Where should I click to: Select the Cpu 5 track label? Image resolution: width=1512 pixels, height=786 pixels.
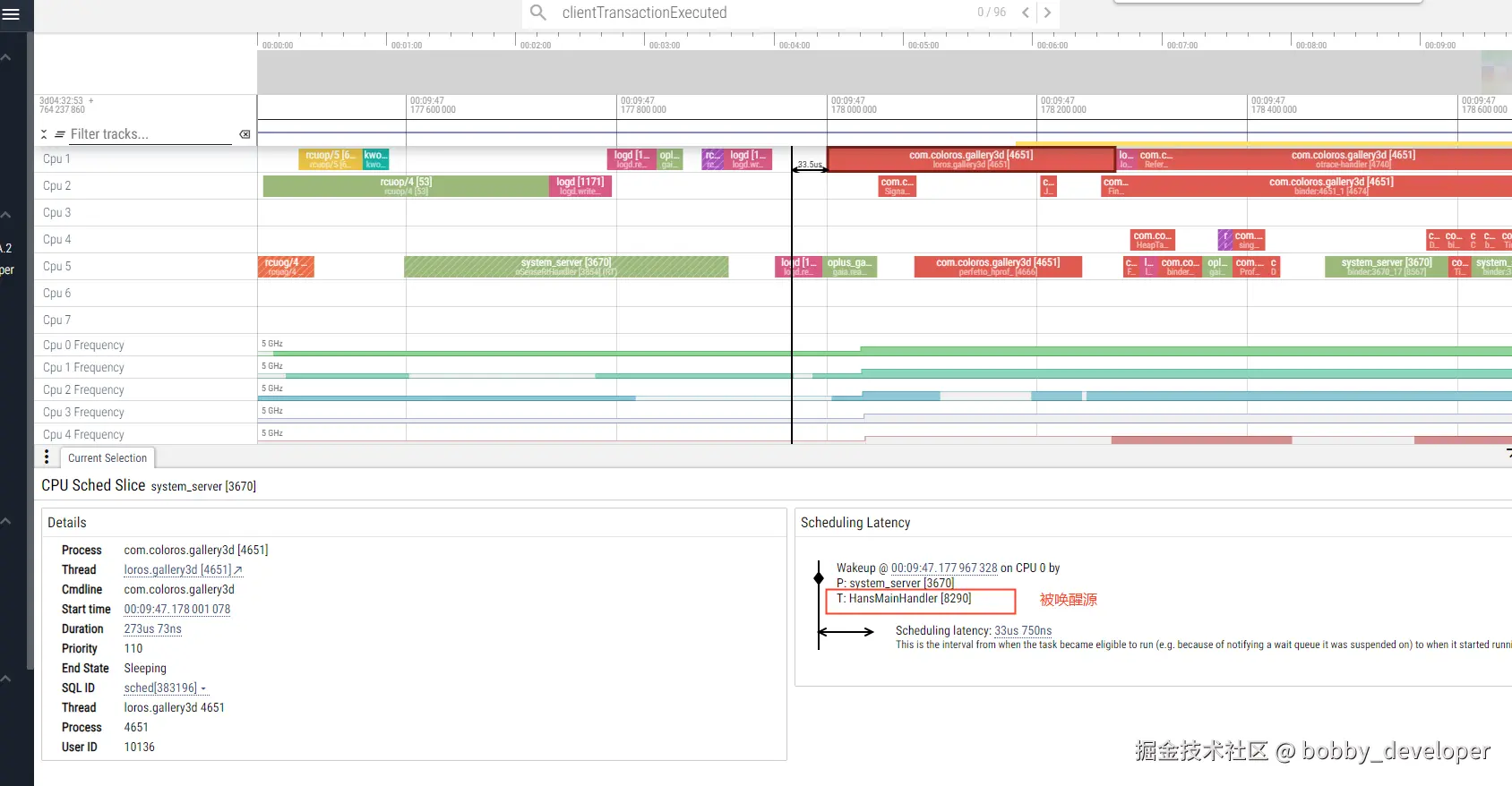pyautogui.click(x=56, y=267)
